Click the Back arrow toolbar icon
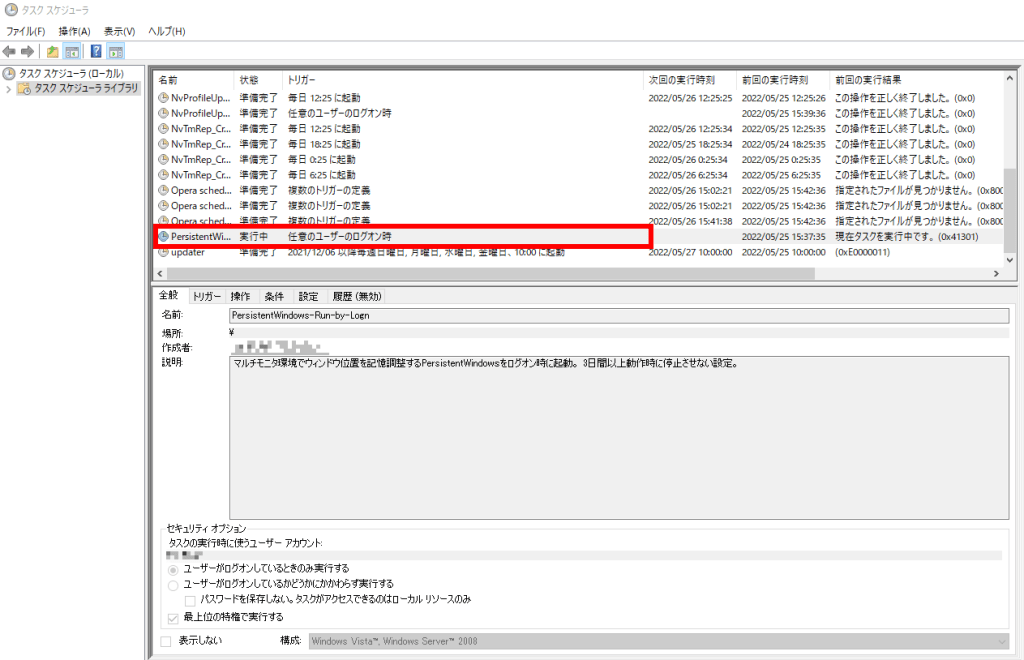The height and width of the screenshot is (660, 1024). (x=9, y=51)
